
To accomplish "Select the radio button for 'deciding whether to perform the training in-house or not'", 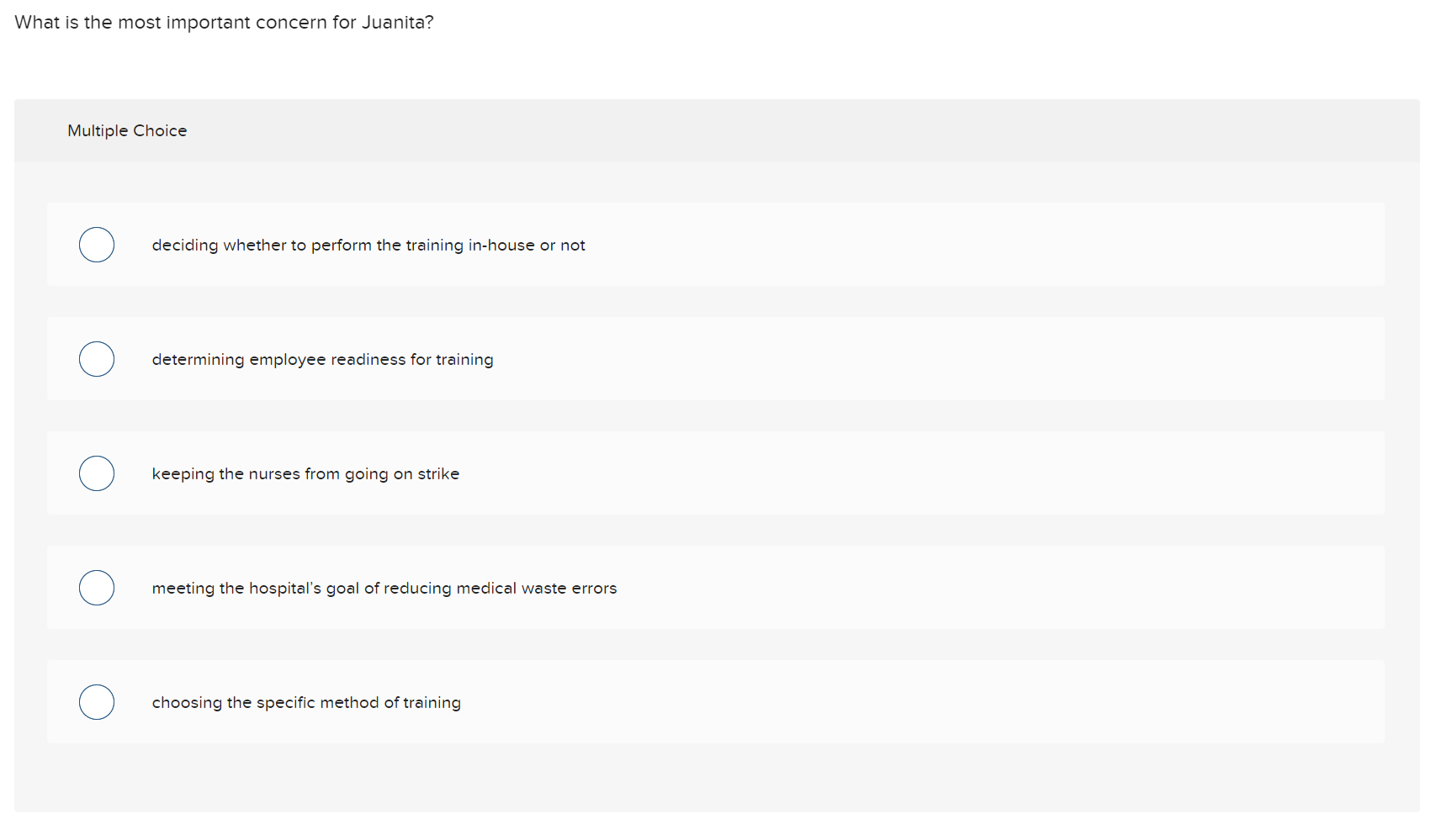I will pos(97,245).
